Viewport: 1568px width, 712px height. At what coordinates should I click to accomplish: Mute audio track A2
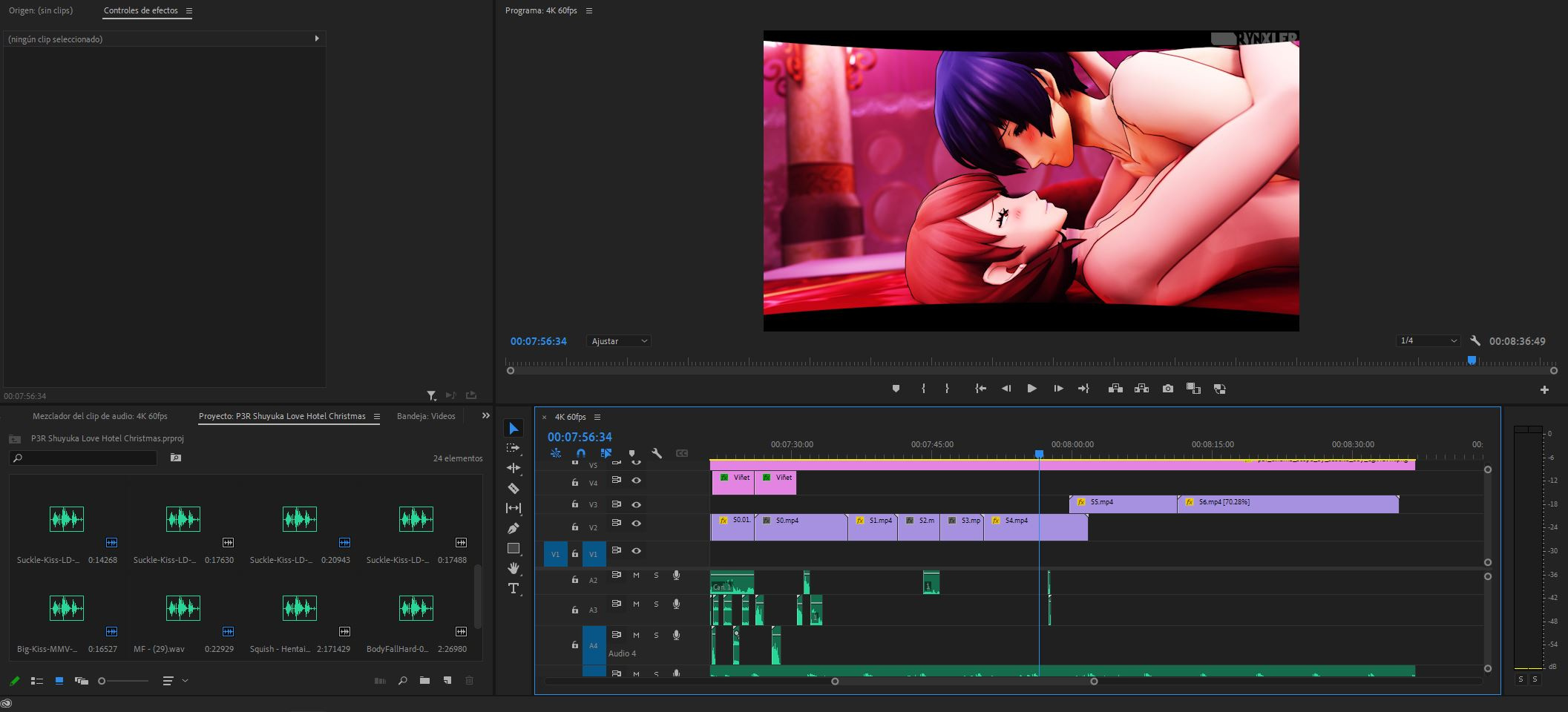point(636,576)
